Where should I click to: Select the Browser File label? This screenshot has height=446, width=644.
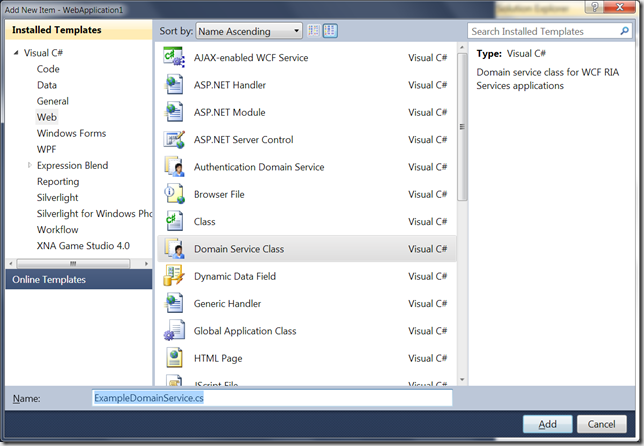click(x=219, y=194)
